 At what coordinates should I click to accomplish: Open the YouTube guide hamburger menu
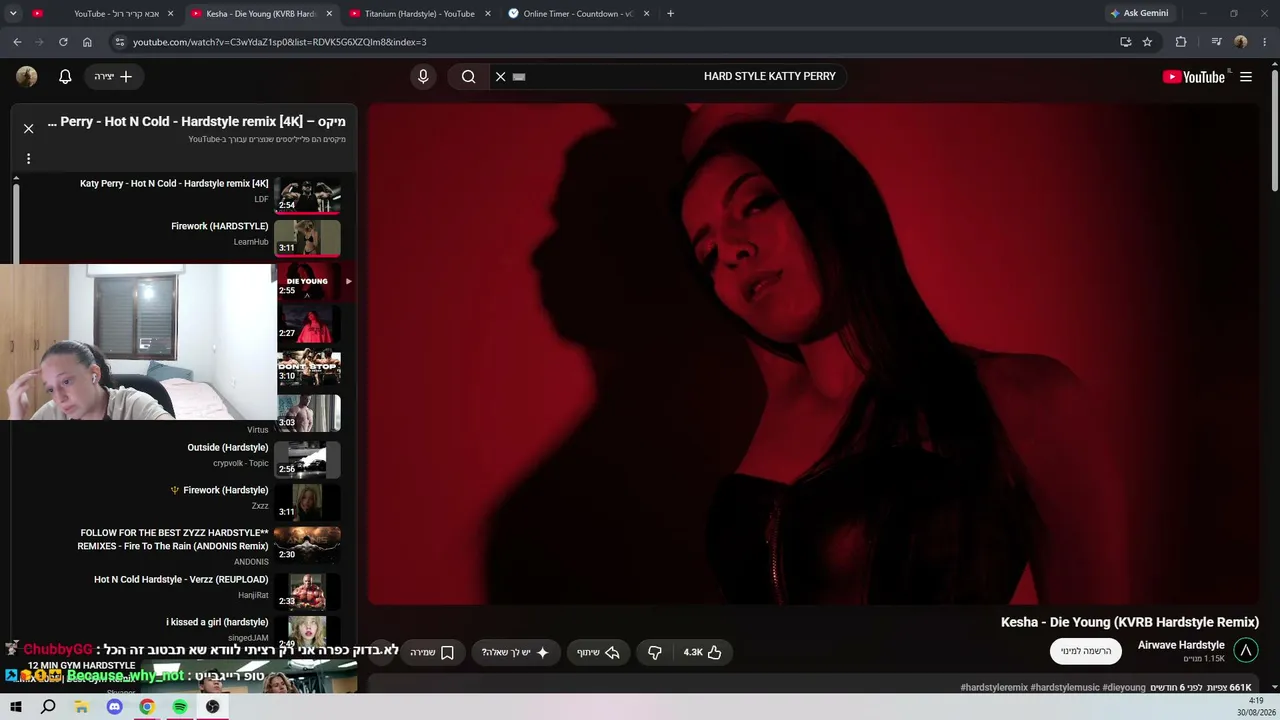tap(1246, 77)
